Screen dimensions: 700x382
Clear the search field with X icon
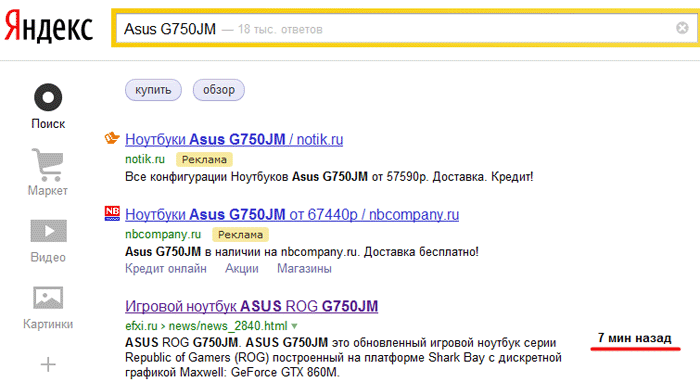click(682, 28)
